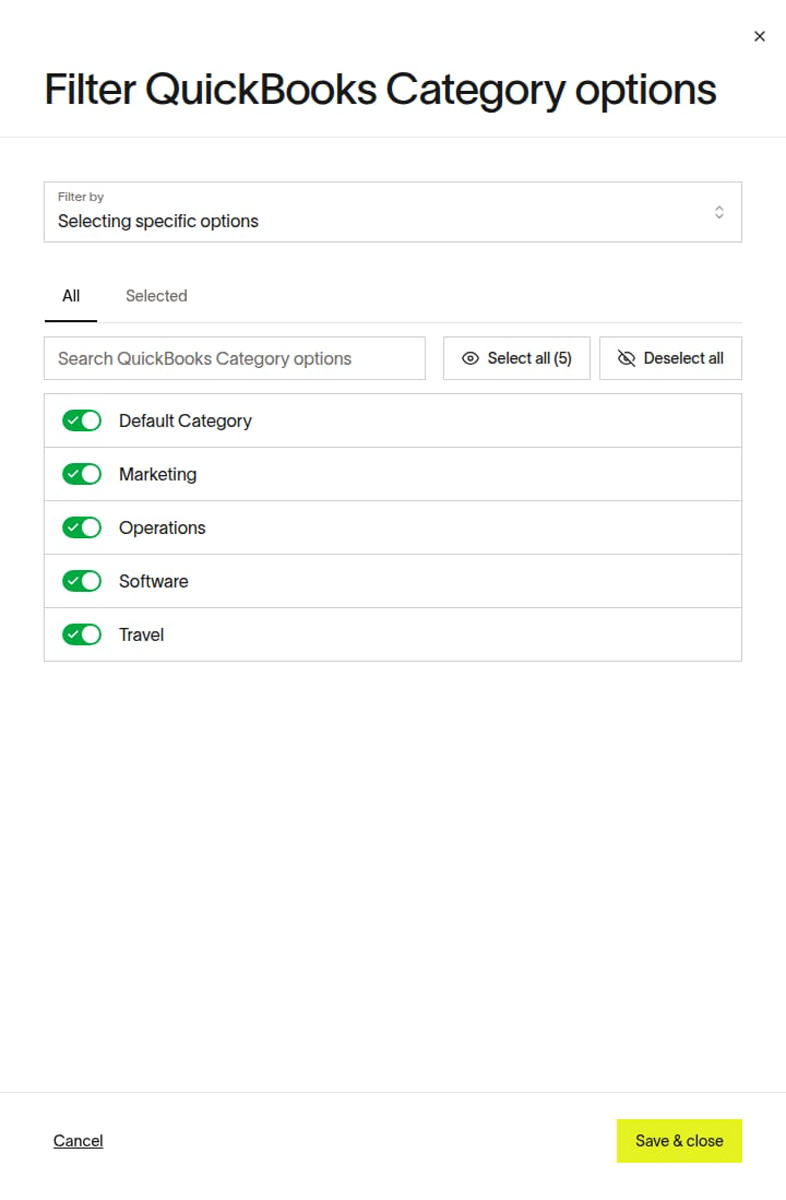The width and height of the screenshot is (786, 1200).
Task: Click the Save & close button
Action: coord(679,1141)
